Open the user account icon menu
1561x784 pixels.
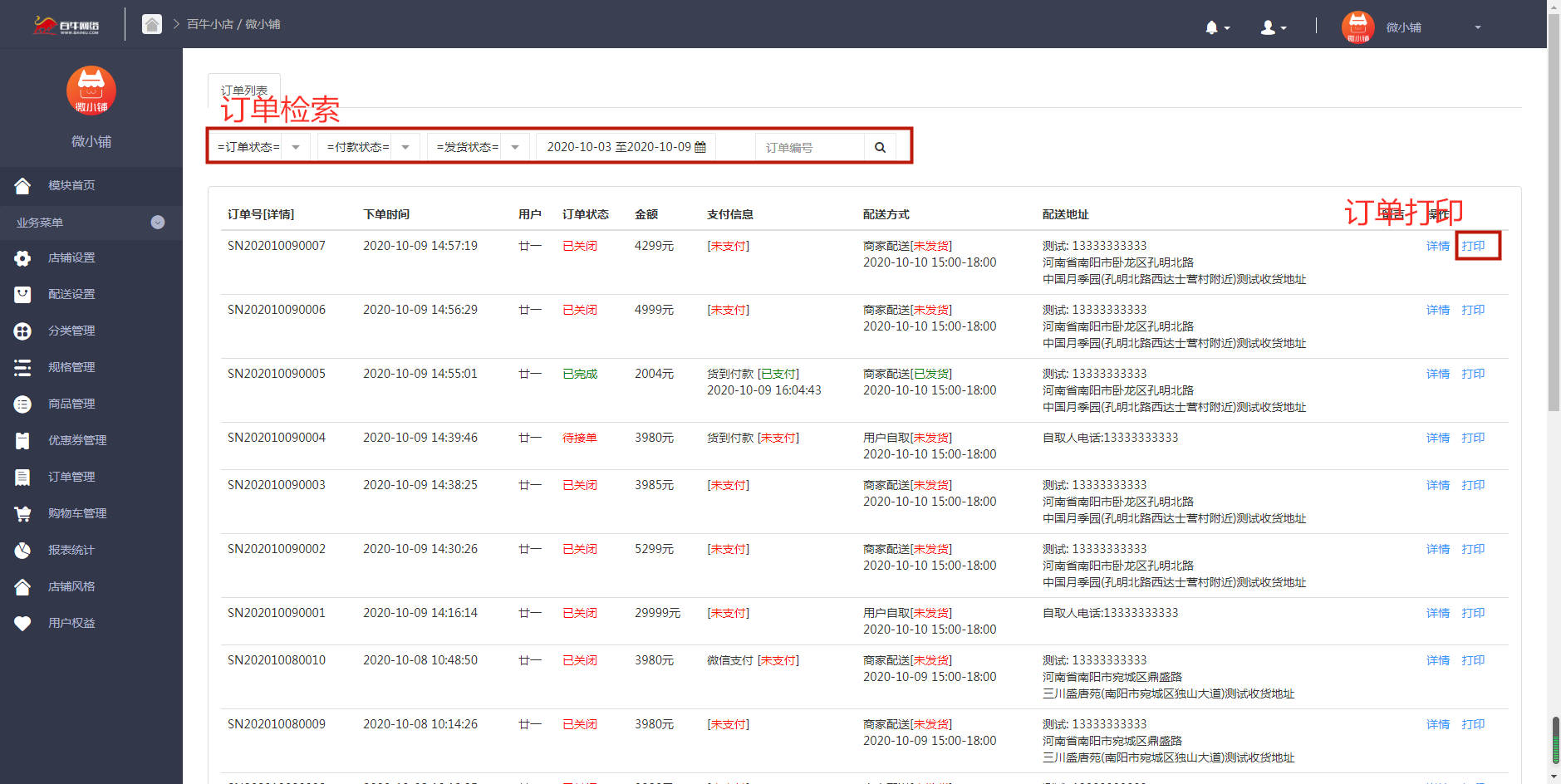coord(1273,27)
